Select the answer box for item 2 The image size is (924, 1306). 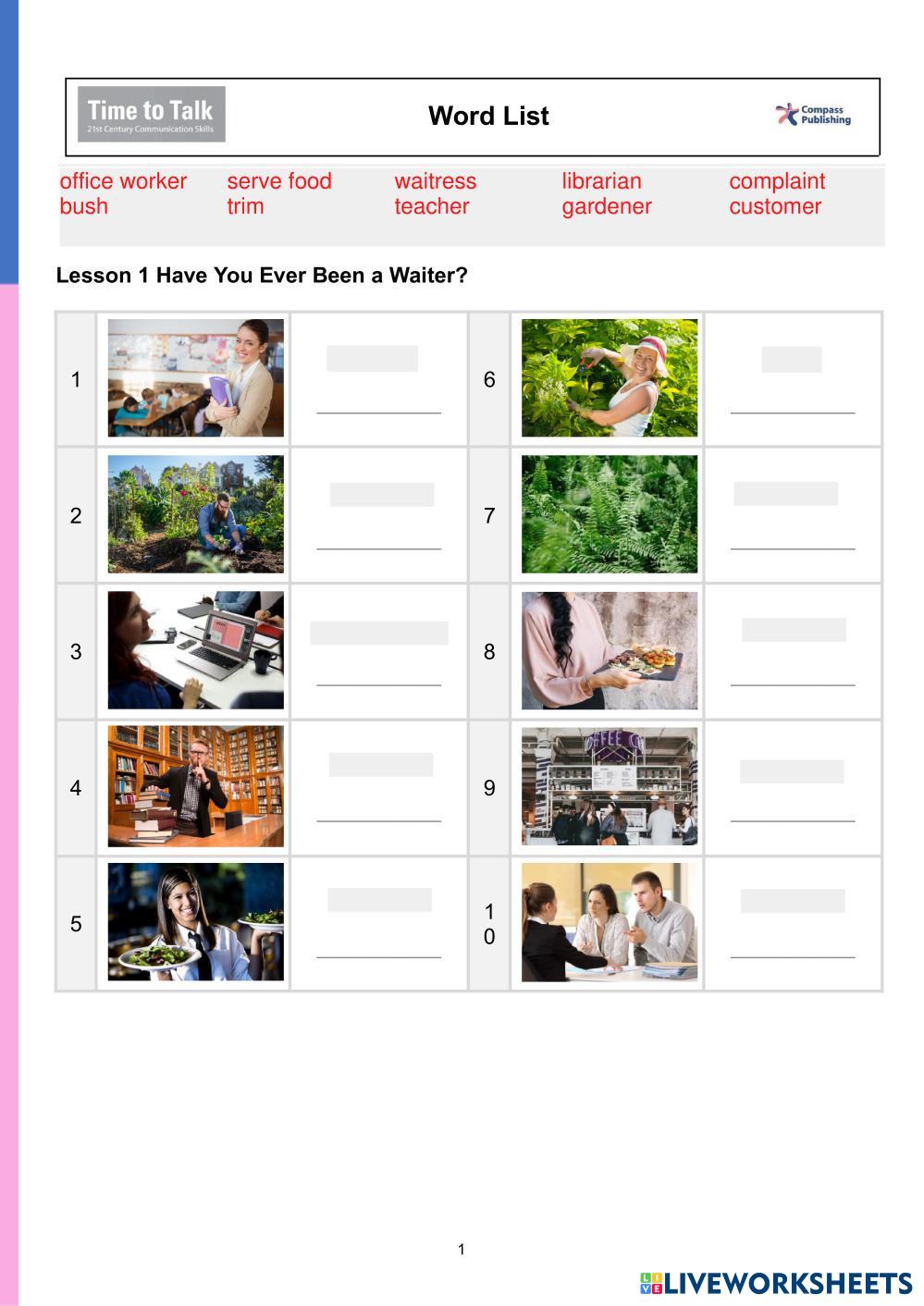(382, 495)
